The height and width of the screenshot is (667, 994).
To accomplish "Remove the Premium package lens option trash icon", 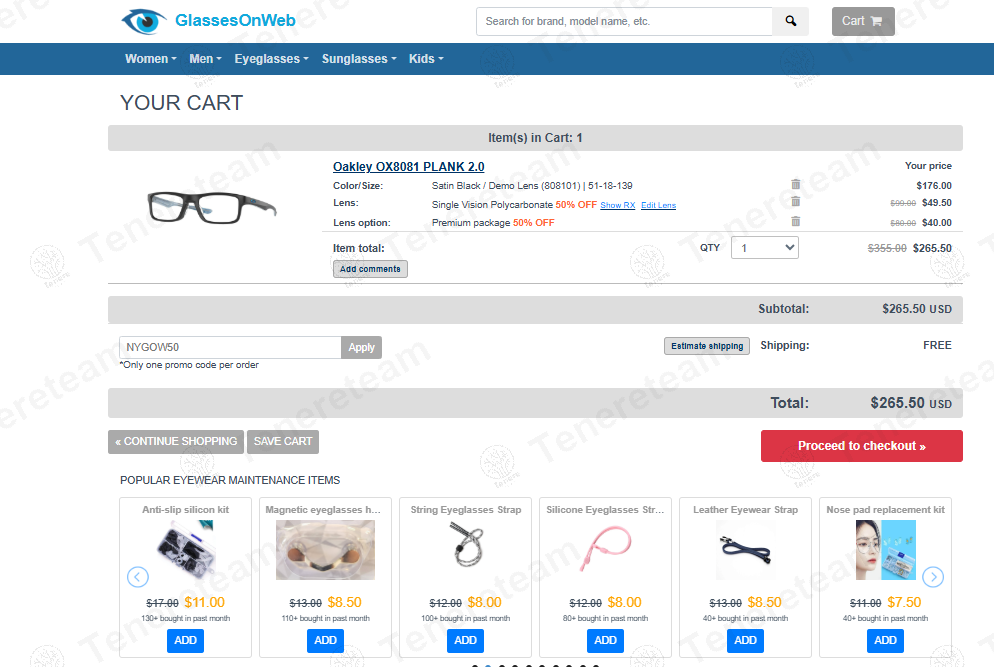I will [796, 222].
